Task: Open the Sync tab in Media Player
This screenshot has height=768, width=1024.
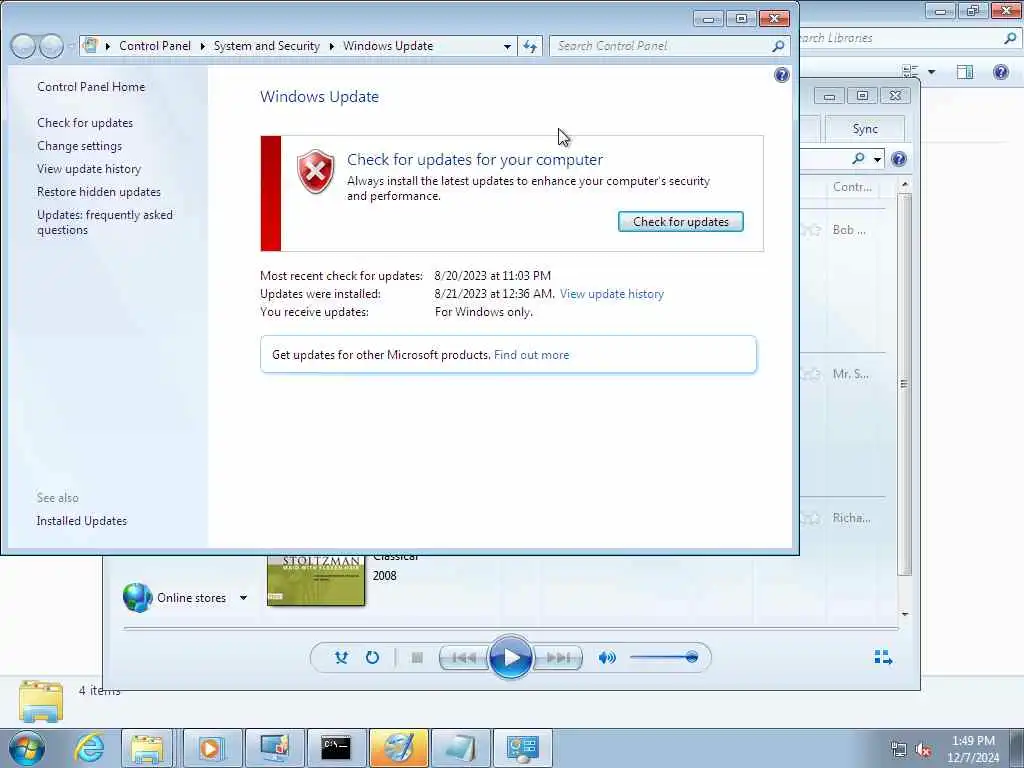Action: click(865, 129)
